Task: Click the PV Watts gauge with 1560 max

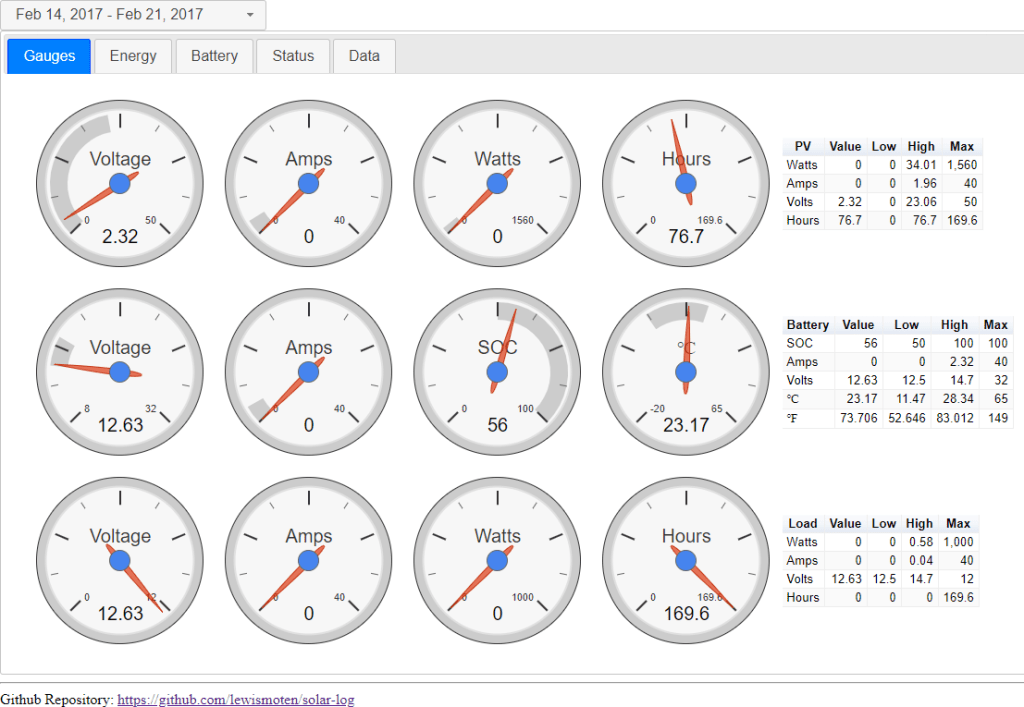Action: coord(497,183)
